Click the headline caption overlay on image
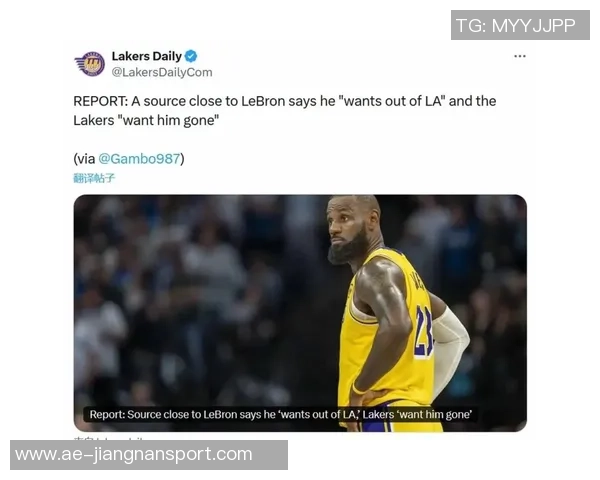600x480 pixels. click(x=280, y=415)
